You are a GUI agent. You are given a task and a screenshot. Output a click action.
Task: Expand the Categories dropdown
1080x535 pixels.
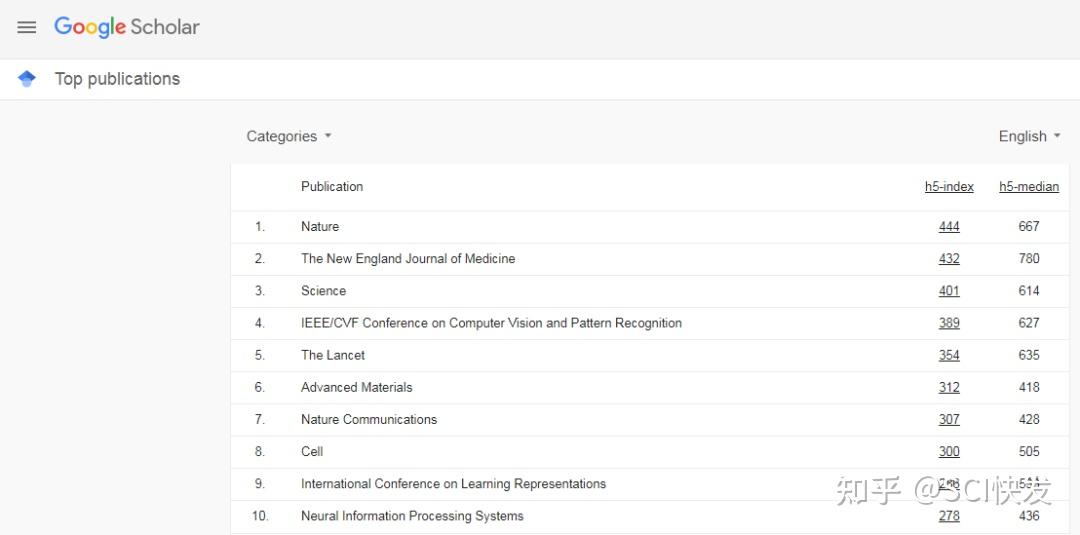(x=289, y=136)
